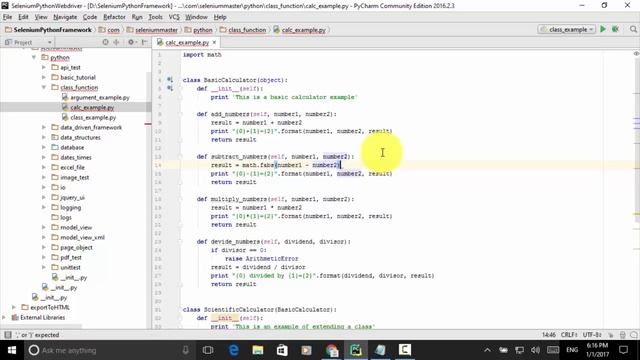
Task: Expand the database folder
Action: [x=44, y=147]
